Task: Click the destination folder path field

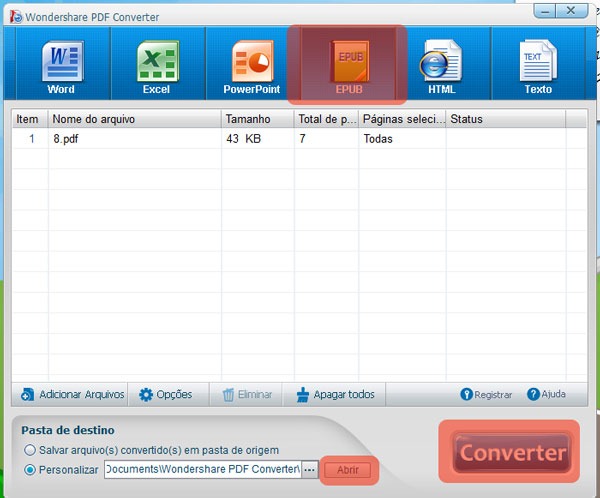Action: pyautogui.click(x=203, y=469)
